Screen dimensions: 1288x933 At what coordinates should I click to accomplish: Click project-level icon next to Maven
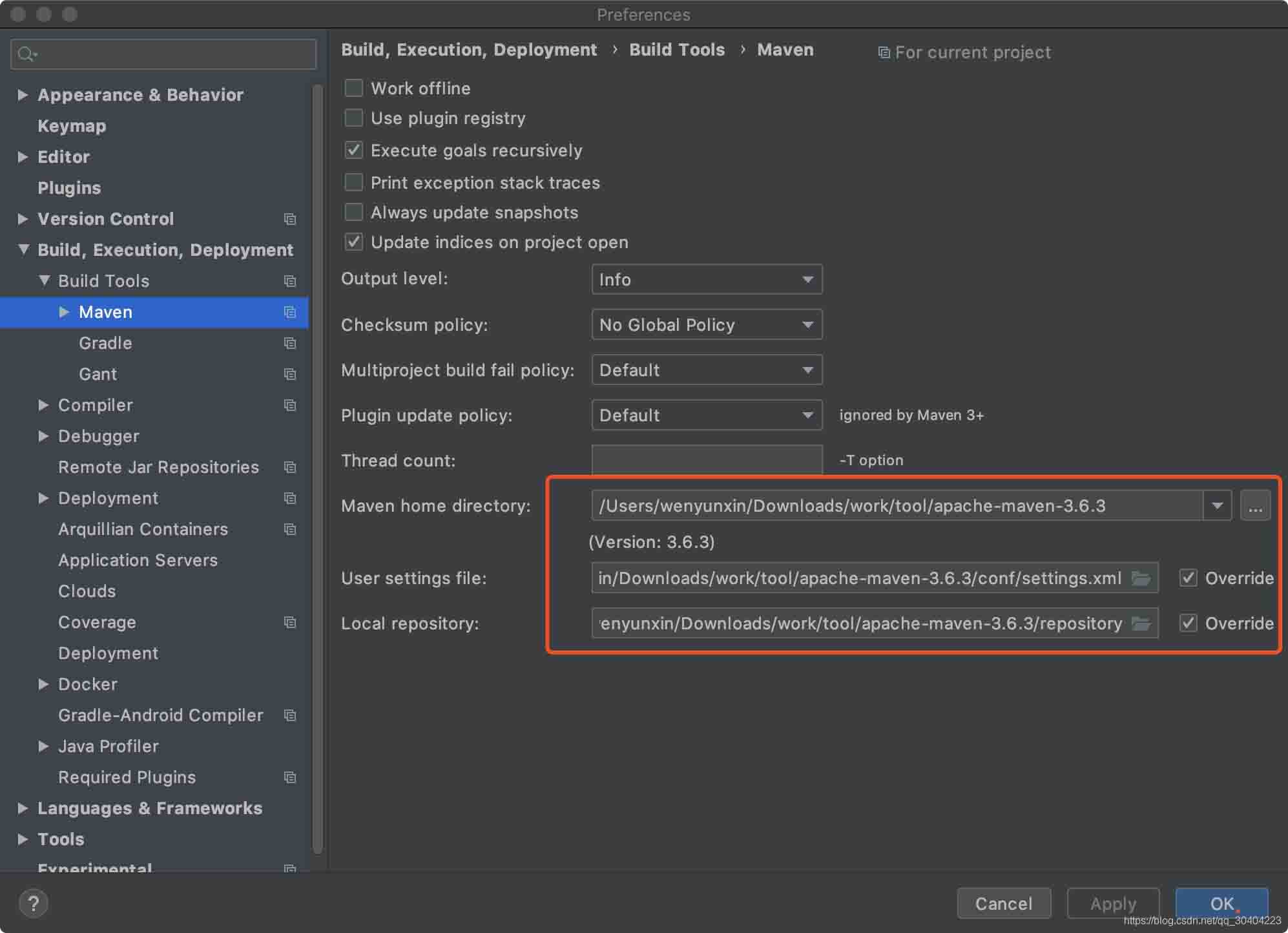290,312
